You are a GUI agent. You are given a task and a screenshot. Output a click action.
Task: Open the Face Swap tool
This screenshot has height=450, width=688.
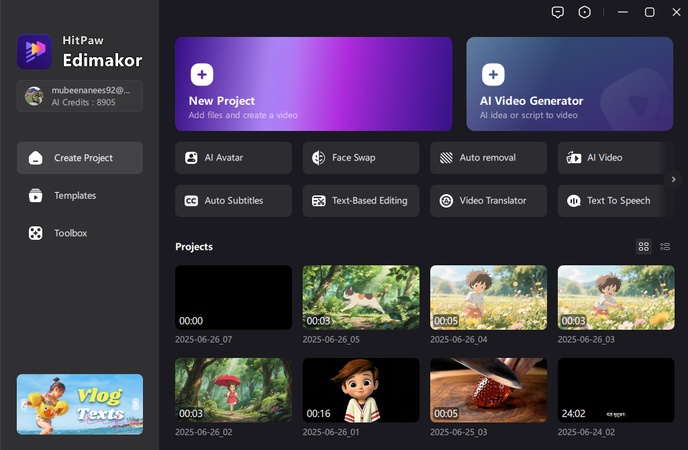pos(361,158)
